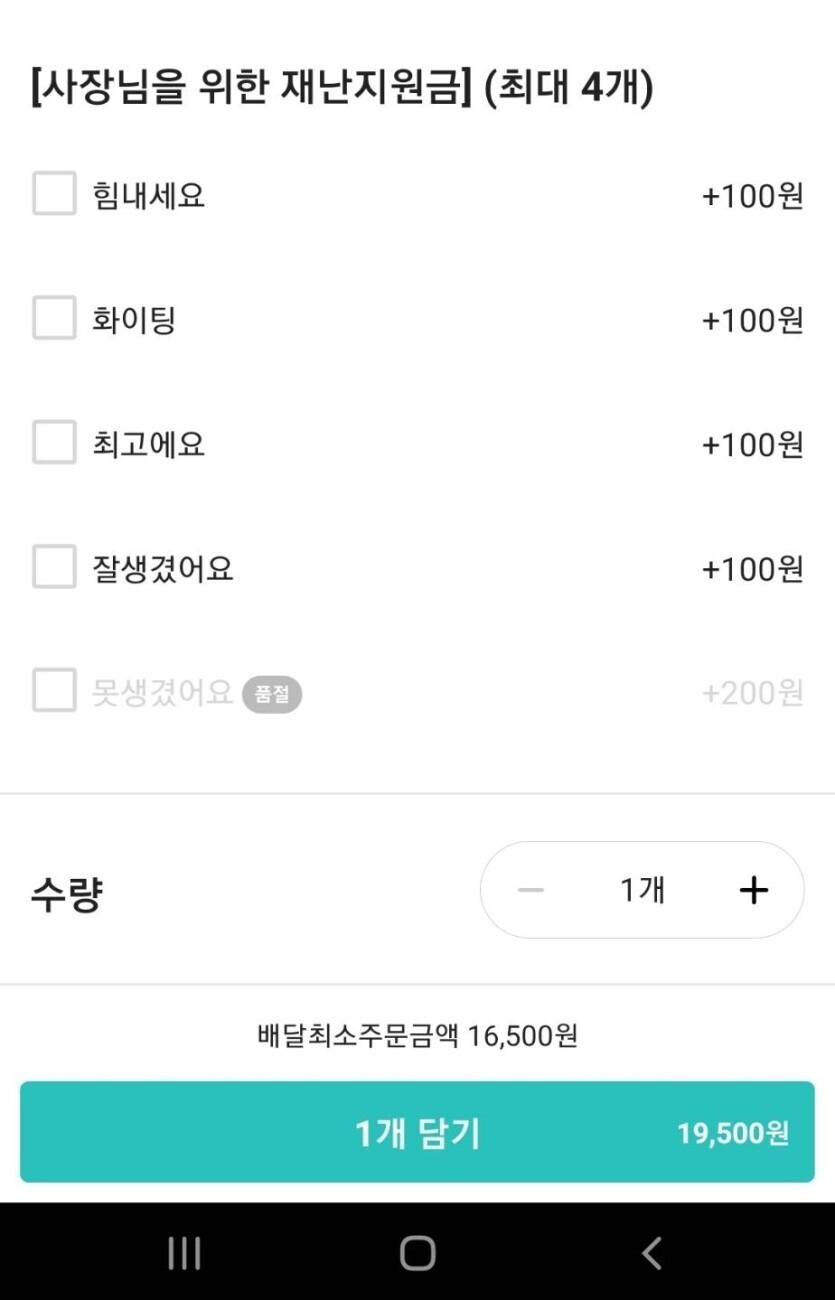This screenshot has height=1300, width=835.
Task: Decrease quantity with the minus icon
Action: click(x=531, y=890)
